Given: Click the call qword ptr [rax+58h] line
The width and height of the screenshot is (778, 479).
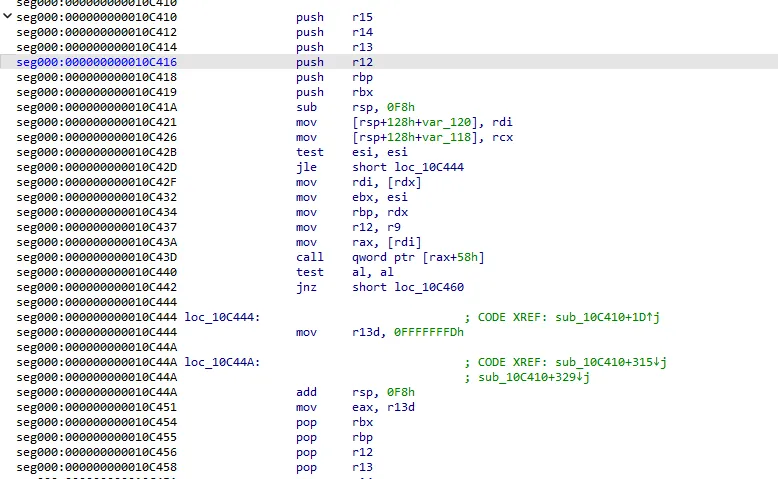Looking at the screenshot, I should click(390, 257).
